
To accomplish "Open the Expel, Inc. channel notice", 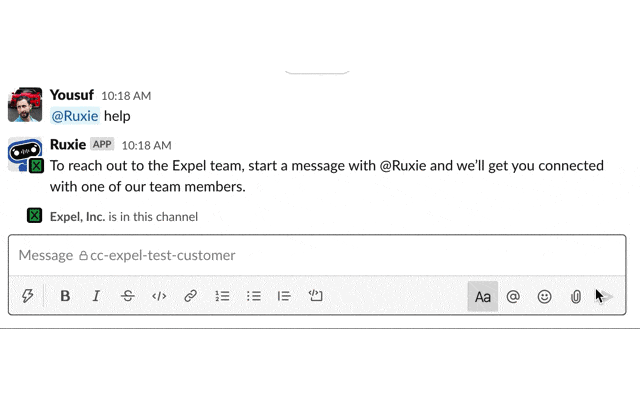I will pyautogui.click(x=112, y=216).
